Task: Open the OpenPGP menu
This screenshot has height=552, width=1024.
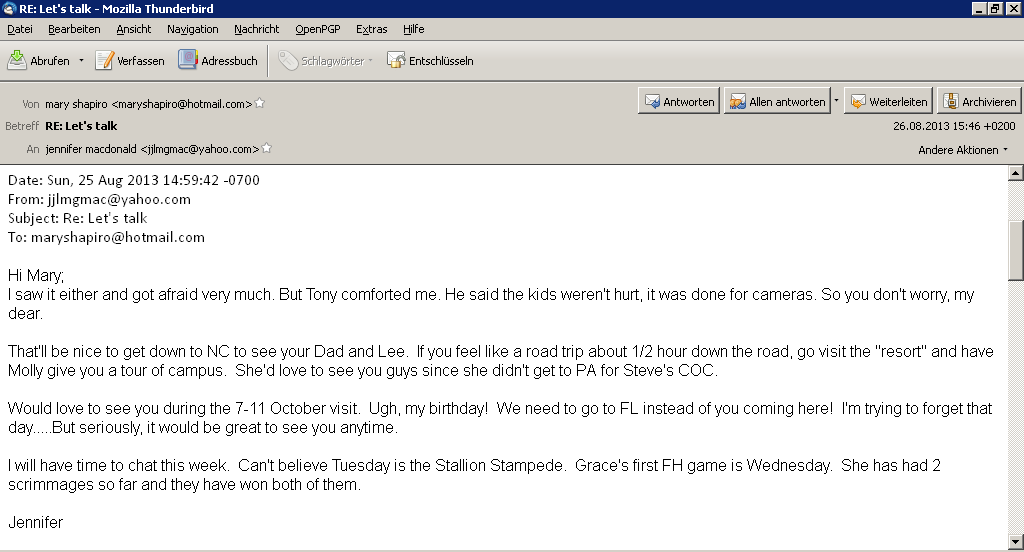Action: pos(314,29)
